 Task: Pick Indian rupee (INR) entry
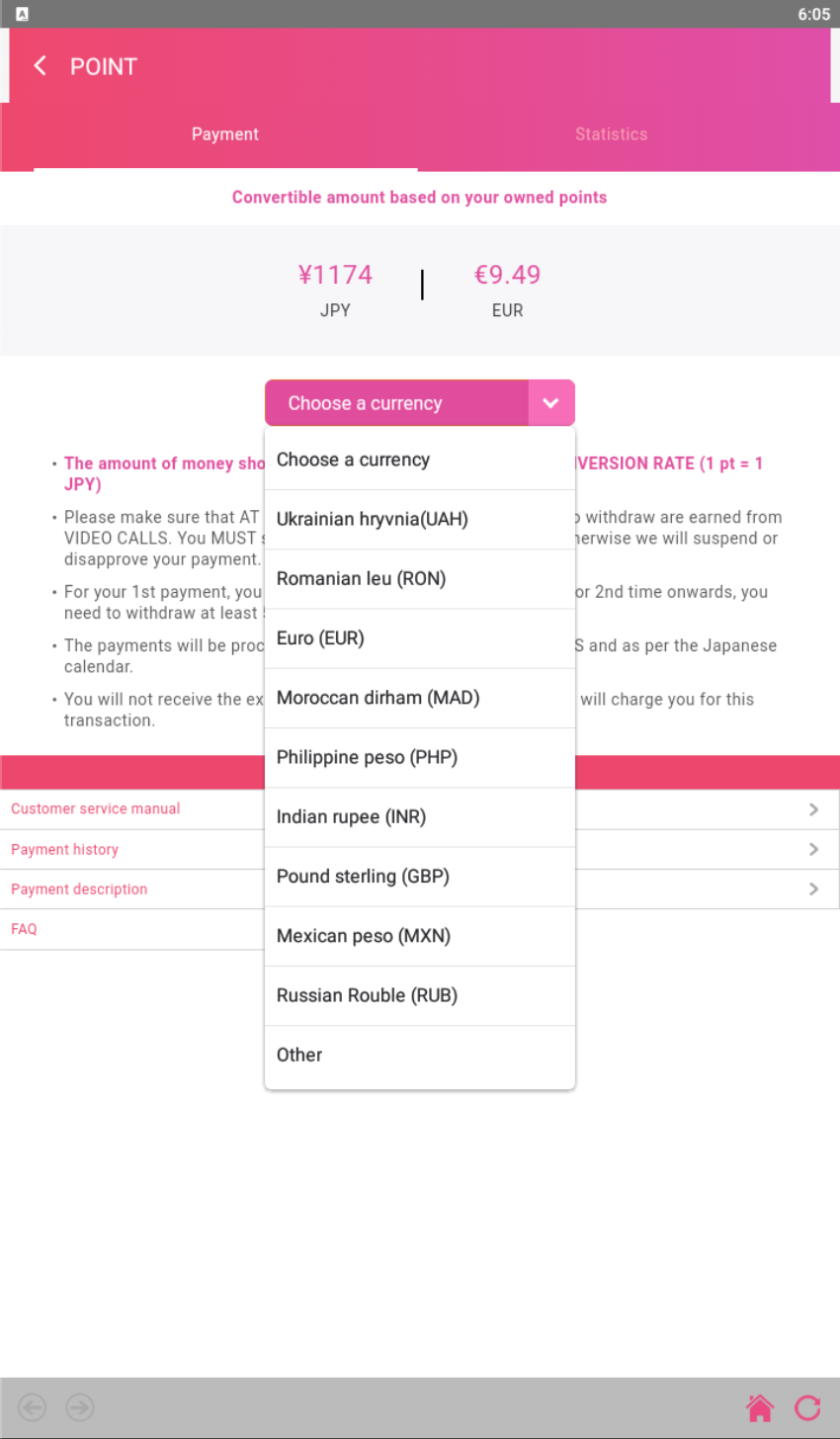coord(420,817)
